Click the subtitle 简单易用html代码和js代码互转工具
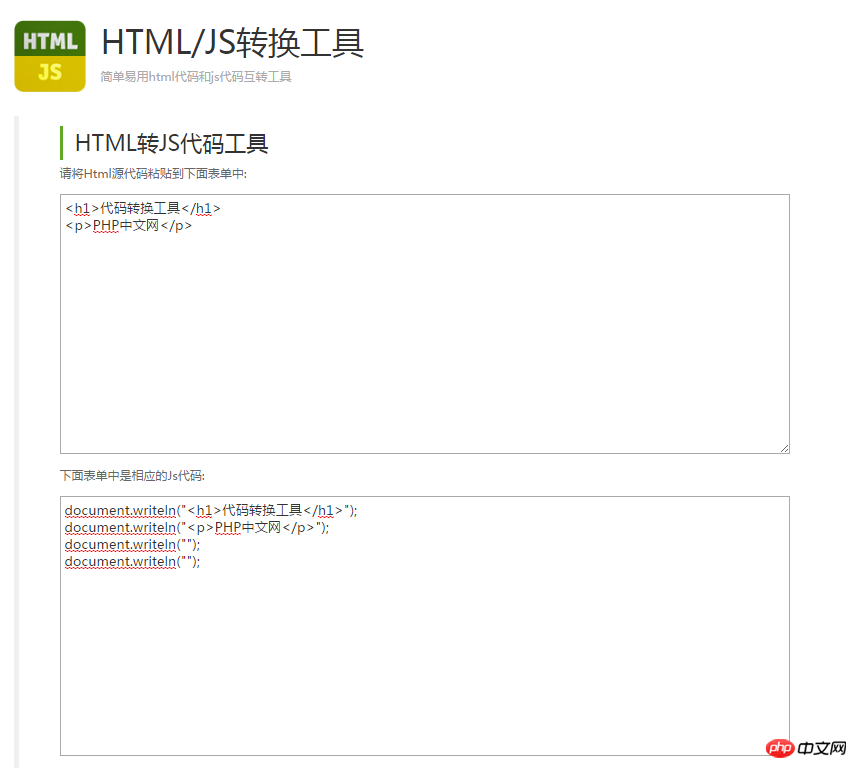This screenshot has width=857, height=768. click(195, 75)
